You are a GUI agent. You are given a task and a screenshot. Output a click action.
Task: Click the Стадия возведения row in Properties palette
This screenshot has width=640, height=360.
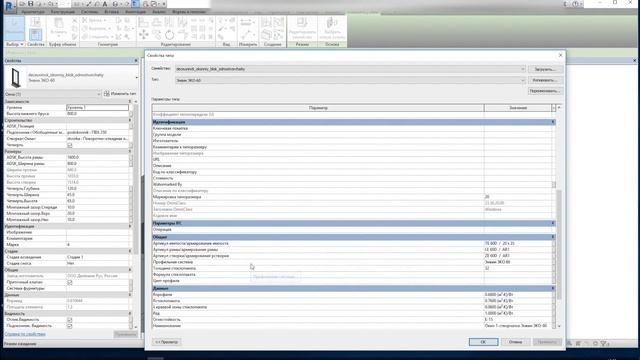tap(66, 257)
